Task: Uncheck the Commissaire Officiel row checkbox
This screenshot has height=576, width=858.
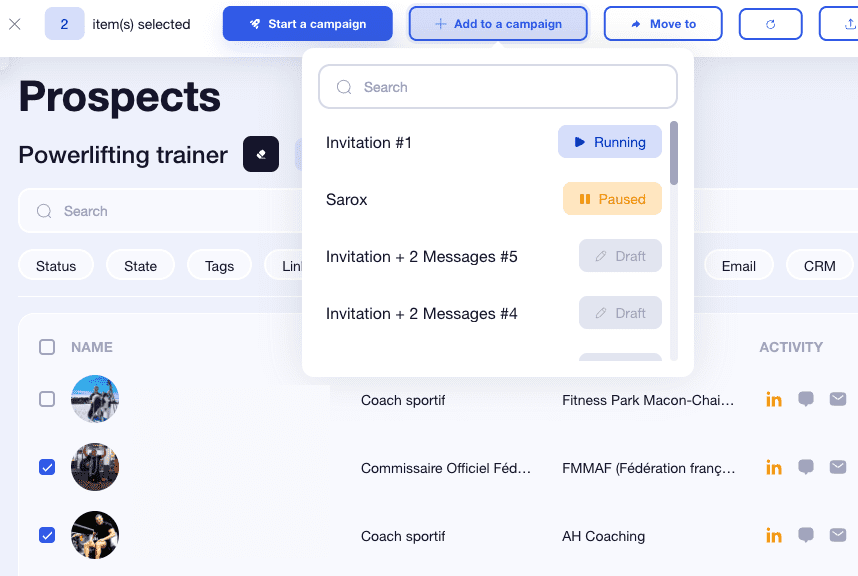Action: tap(47, 467)
